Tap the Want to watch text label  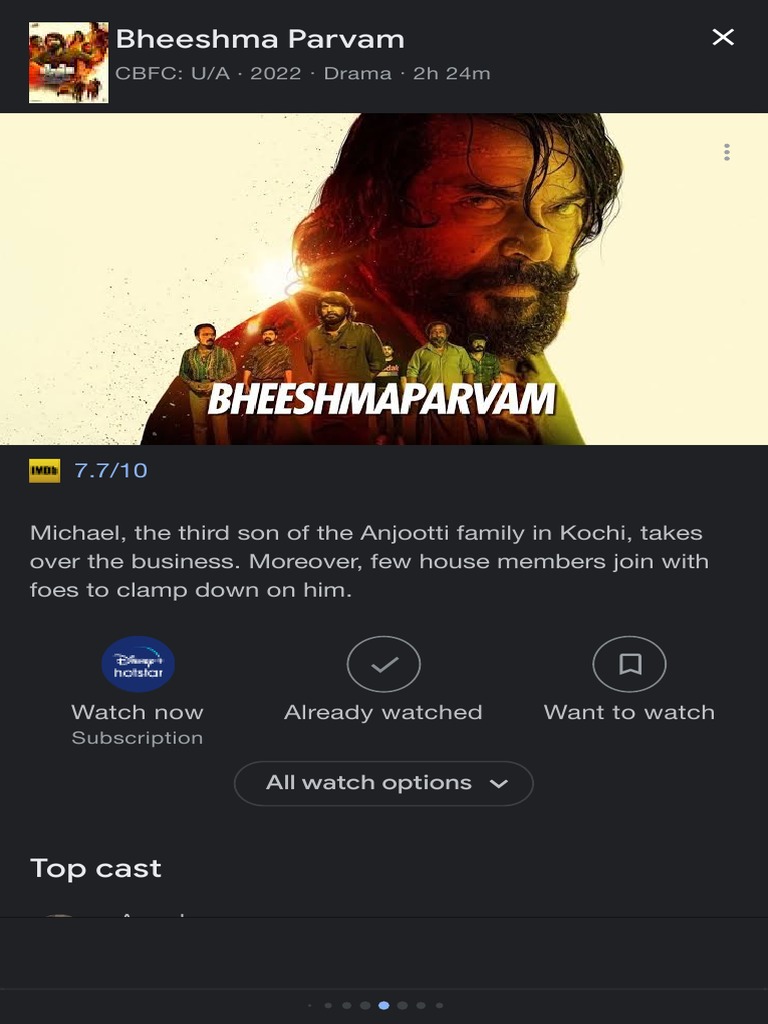tap(630, 712)
